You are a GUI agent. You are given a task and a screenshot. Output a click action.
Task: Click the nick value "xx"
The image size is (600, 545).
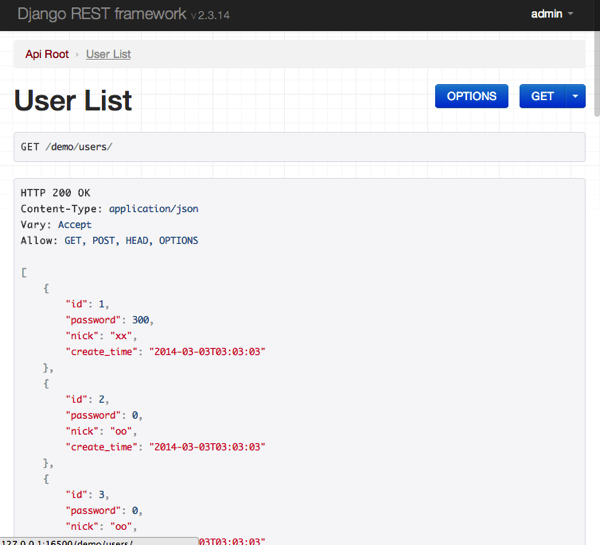click(121, 336)
